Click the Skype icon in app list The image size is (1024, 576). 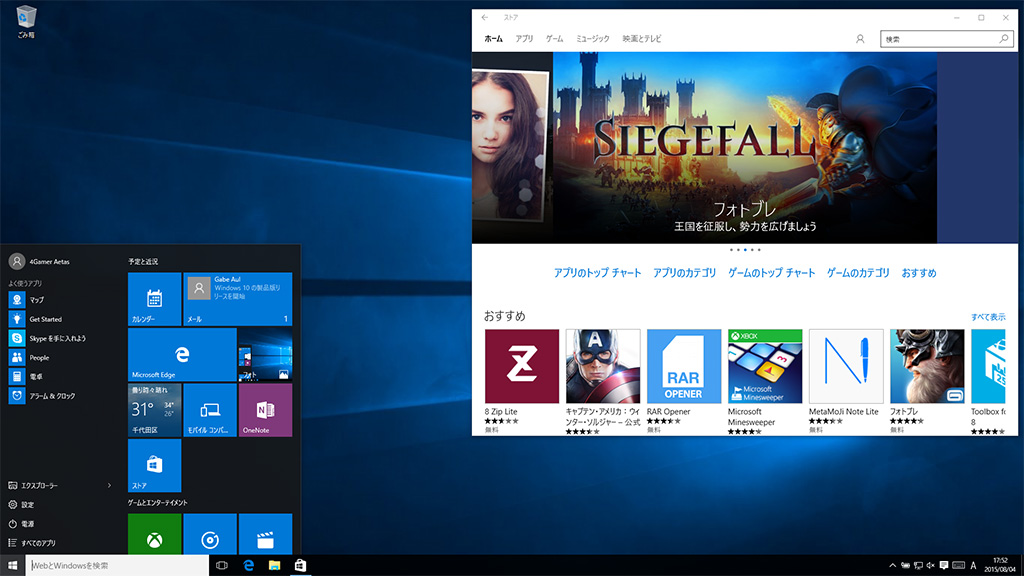click(x=17, y=338)
